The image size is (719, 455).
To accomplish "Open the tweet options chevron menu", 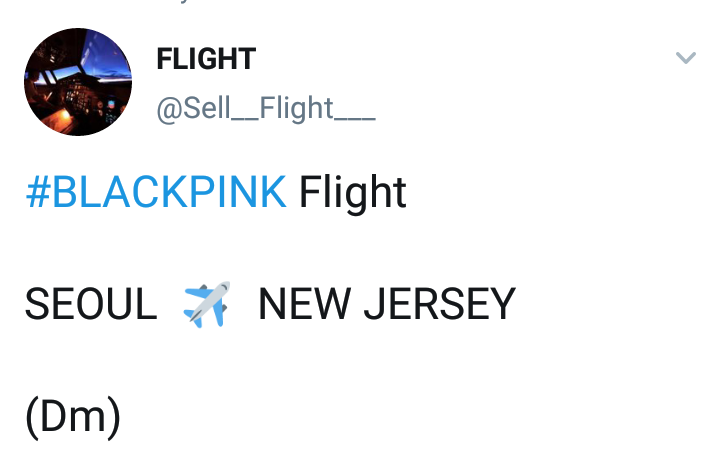I will coord(685,58).
